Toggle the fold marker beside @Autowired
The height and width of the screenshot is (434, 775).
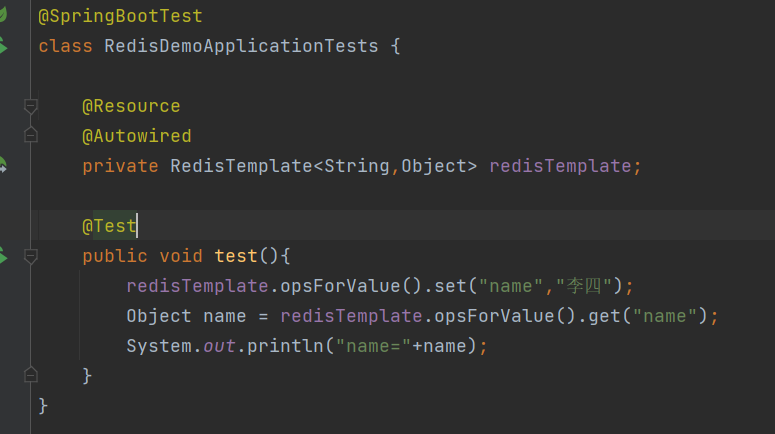(30, 136)
